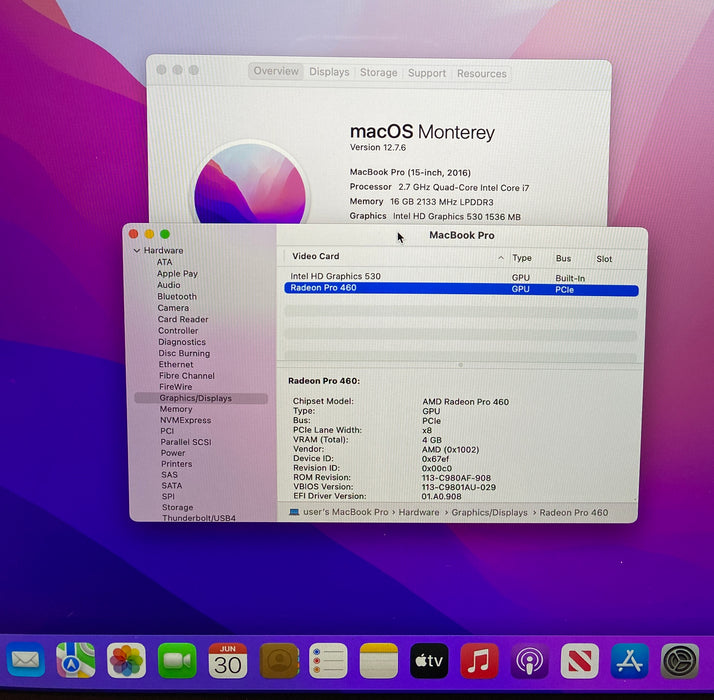The height and width of the screenshot is (700, 714).
Task: Select Audio in the Hardware list
Action: pos(168,285)
